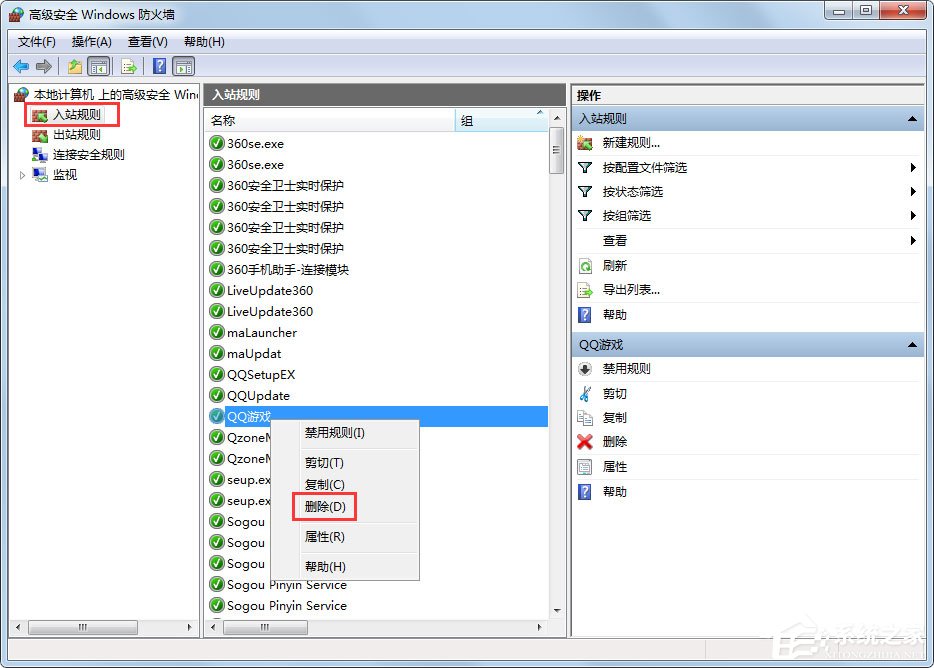
Task: Open the 操作 menu
Action: pos(91,41)
